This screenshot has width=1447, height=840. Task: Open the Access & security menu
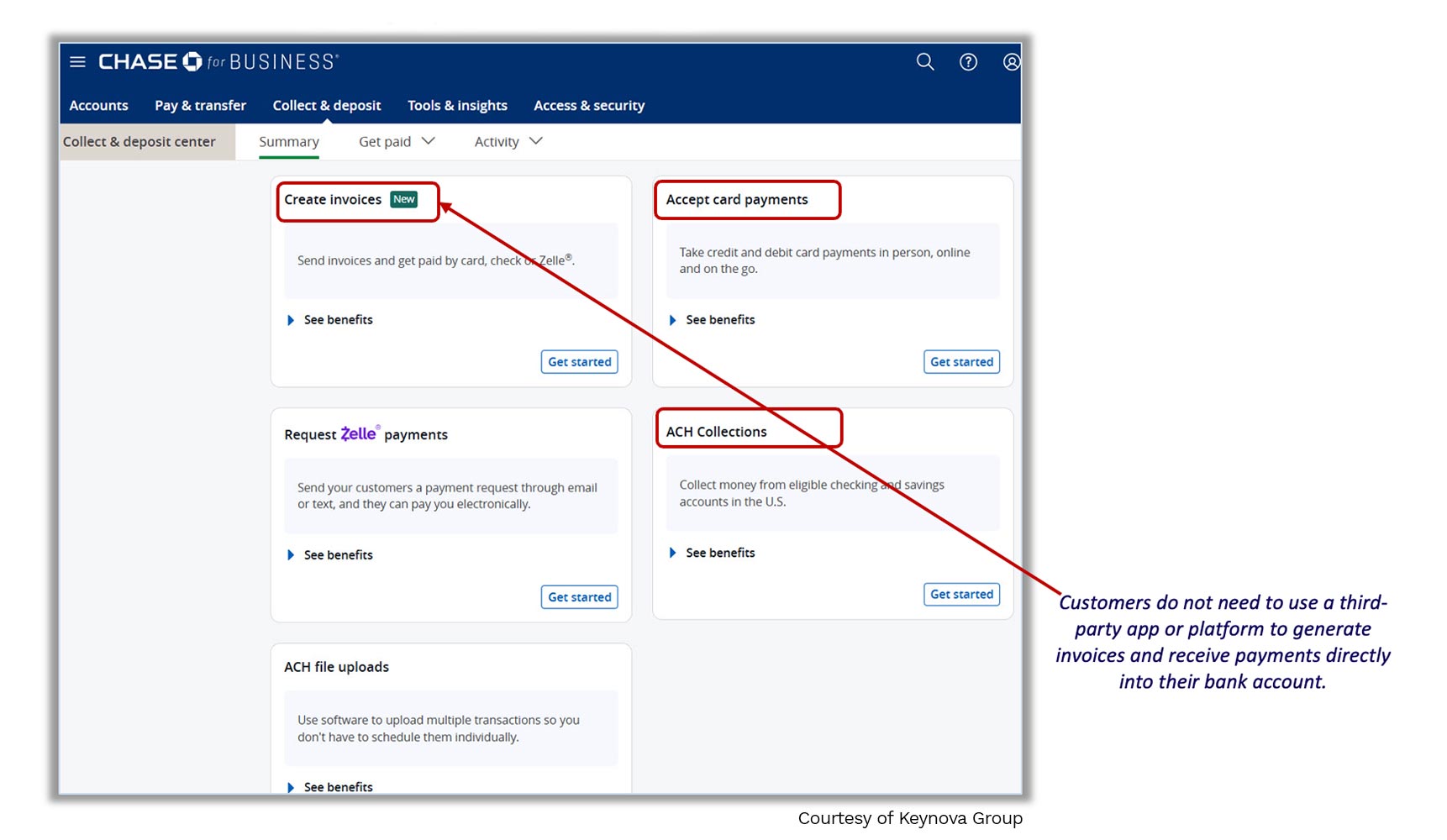coord(589,106)
